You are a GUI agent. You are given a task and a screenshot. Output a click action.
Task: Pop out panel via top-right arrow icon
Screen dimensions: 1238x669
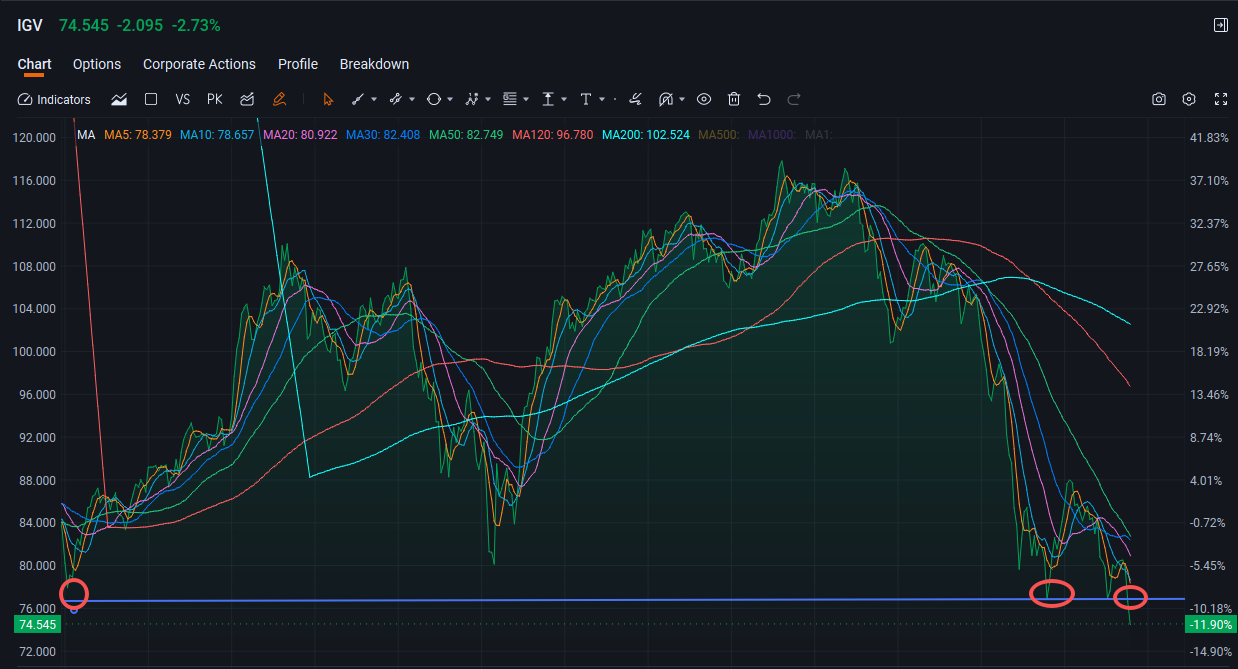point(1220,25)
